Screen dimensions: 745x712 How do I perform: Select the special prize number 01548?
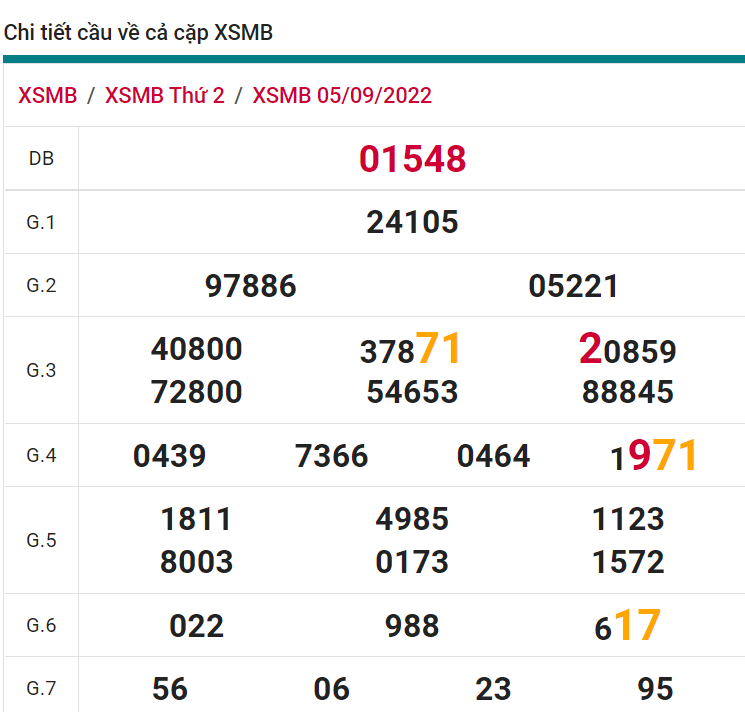pyautogui.click(x=412, y=159)
